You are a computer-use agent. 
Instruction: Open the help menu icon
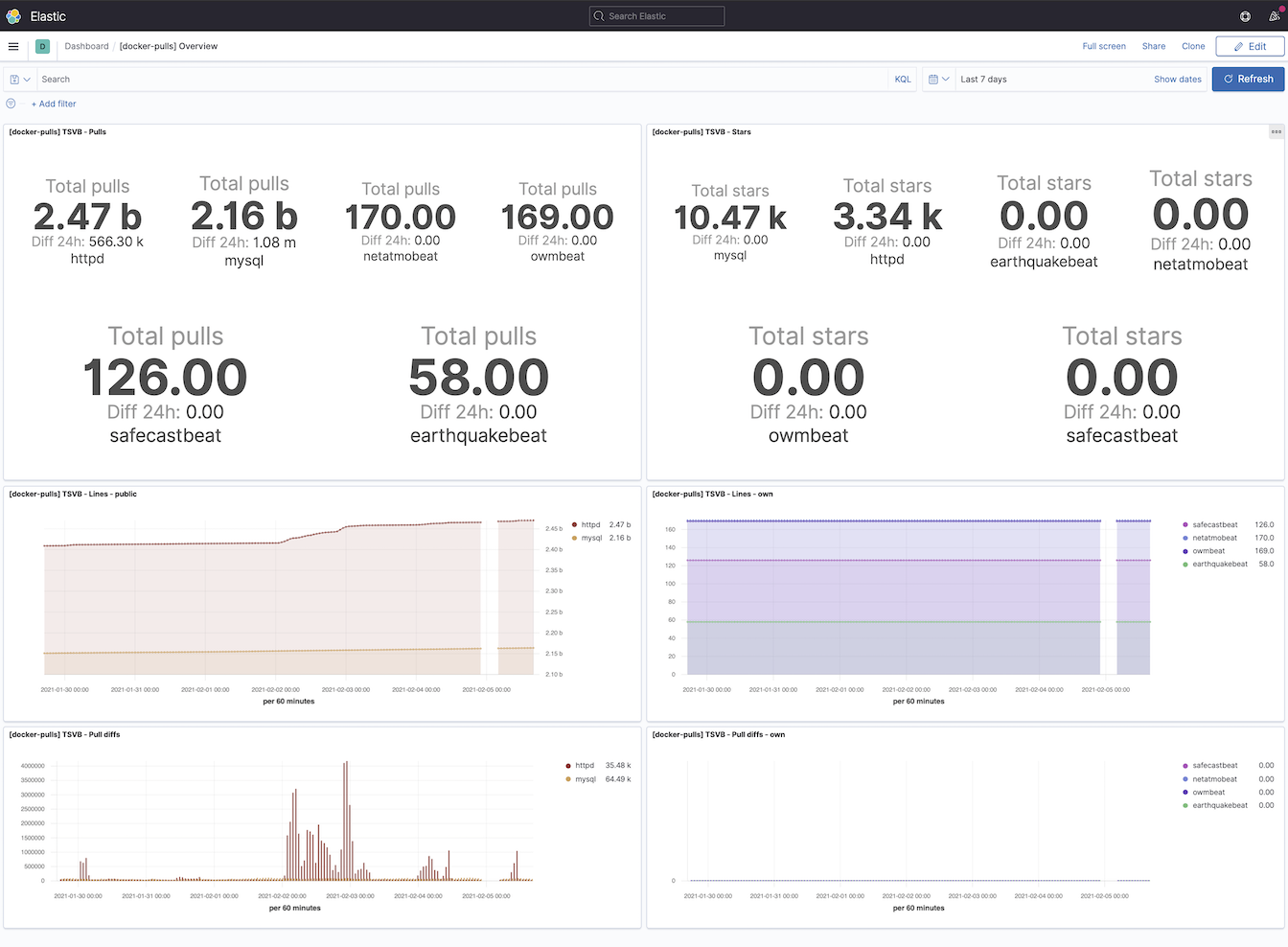[1245, 16]
